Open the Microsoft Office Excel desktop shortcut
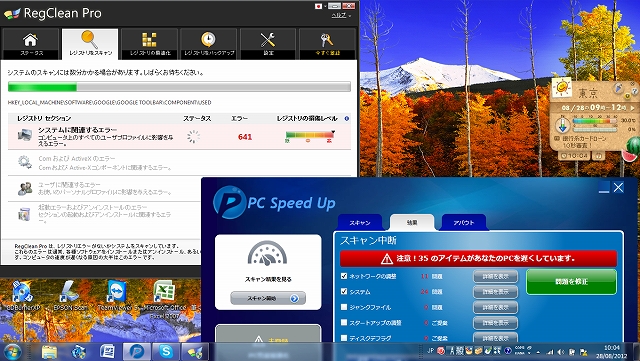This screenshot has width=640, height=361. (x=164, y=299)
